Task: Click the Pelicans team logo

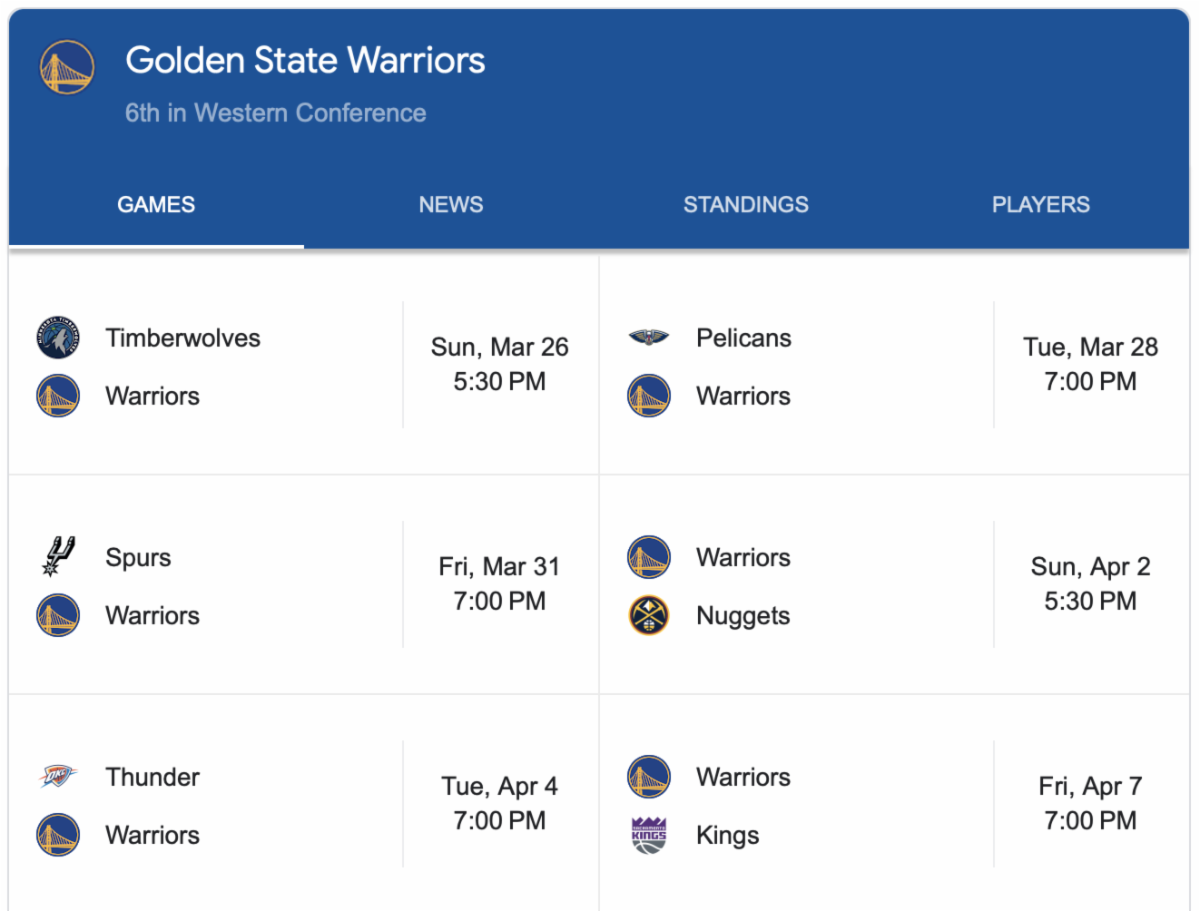Action: click(x=649, y=338)
